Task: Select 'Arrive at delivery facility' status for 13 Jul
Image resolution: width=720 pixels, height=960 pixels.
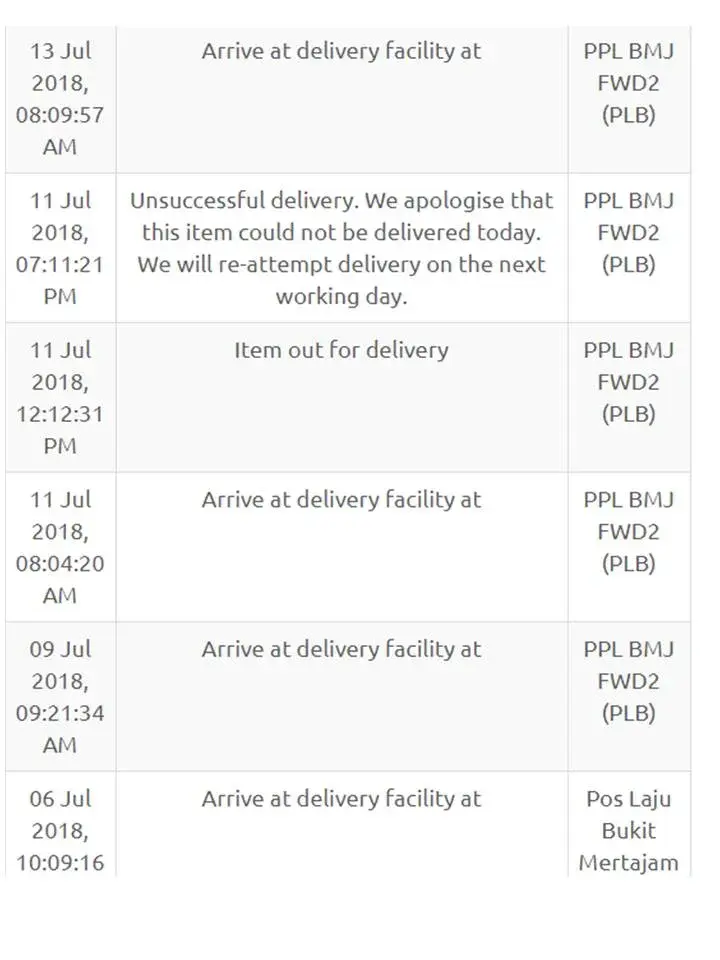Action: [341, 51]
